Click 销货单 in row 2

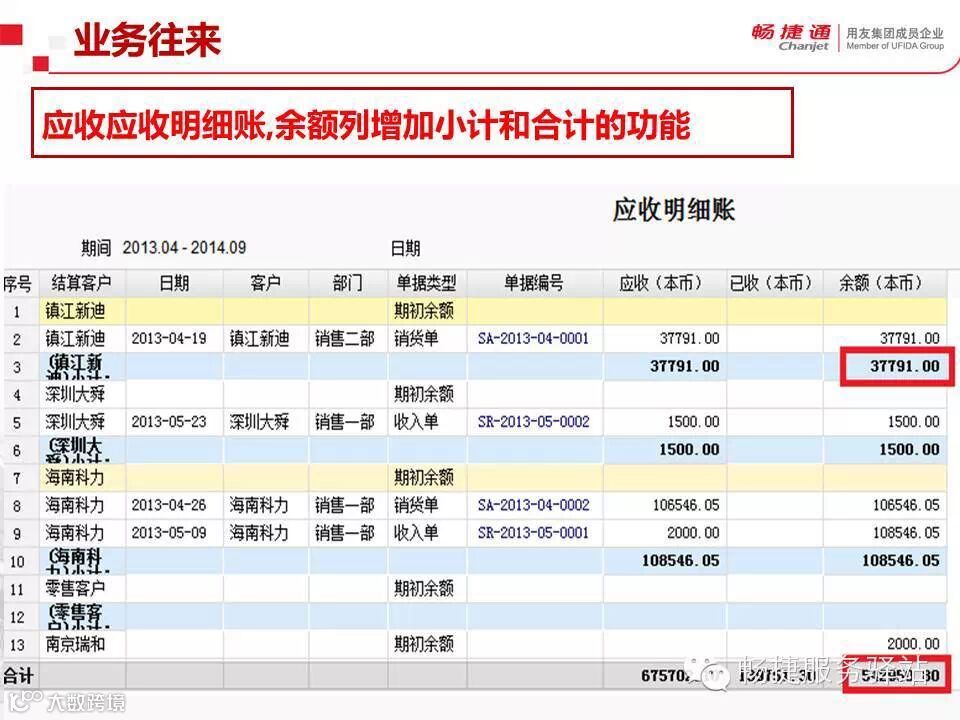point(416,339)
